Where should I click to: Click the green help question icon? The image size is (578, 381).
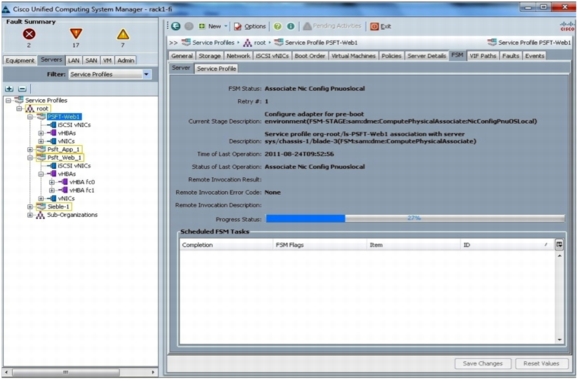point(278,26)
